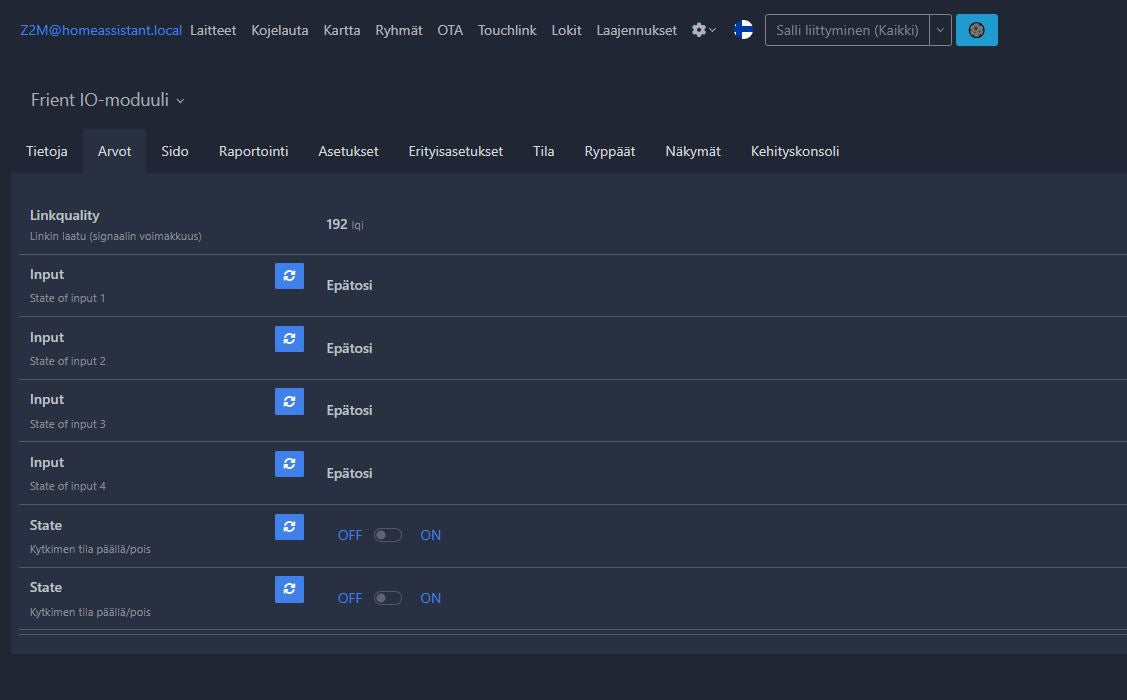Toggle the second State switch

point(388,598)
